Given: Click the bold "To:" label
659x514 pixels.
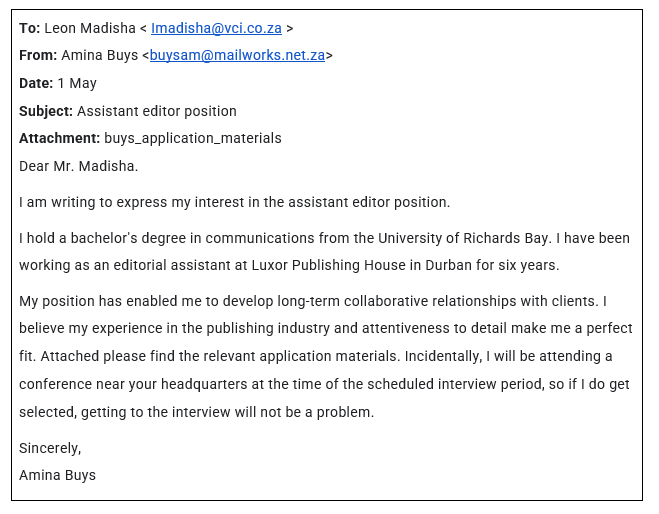Looking at the screenshot, I should [x=29, y=28].
